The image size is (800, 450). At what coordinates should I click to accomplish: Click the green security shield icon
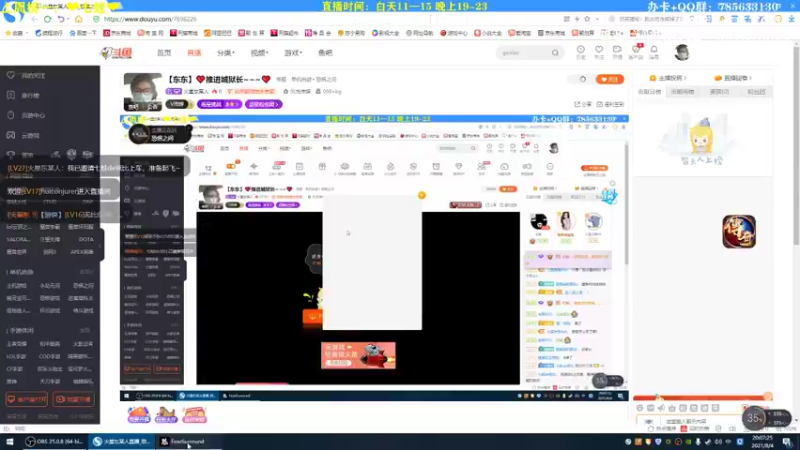(x=96, y=19)
